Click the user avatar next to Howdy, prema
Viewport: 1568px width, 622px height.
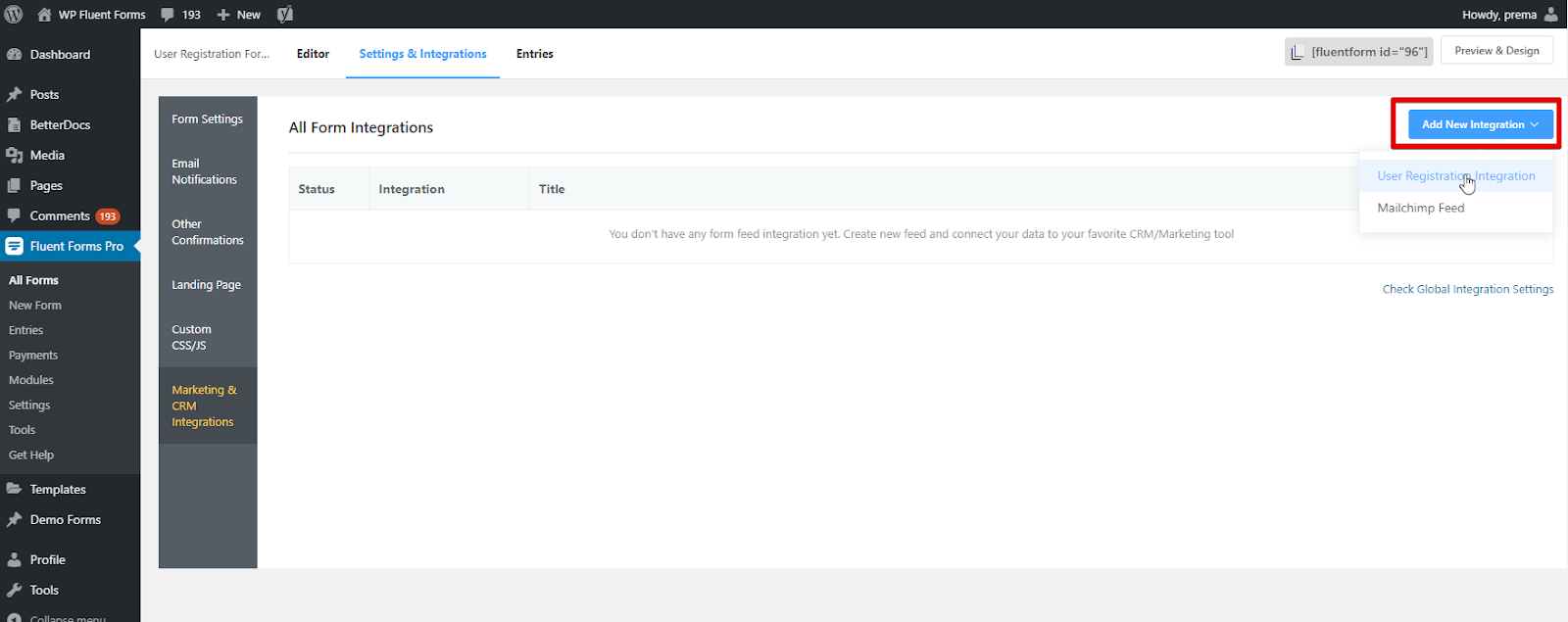(1550, 14)
